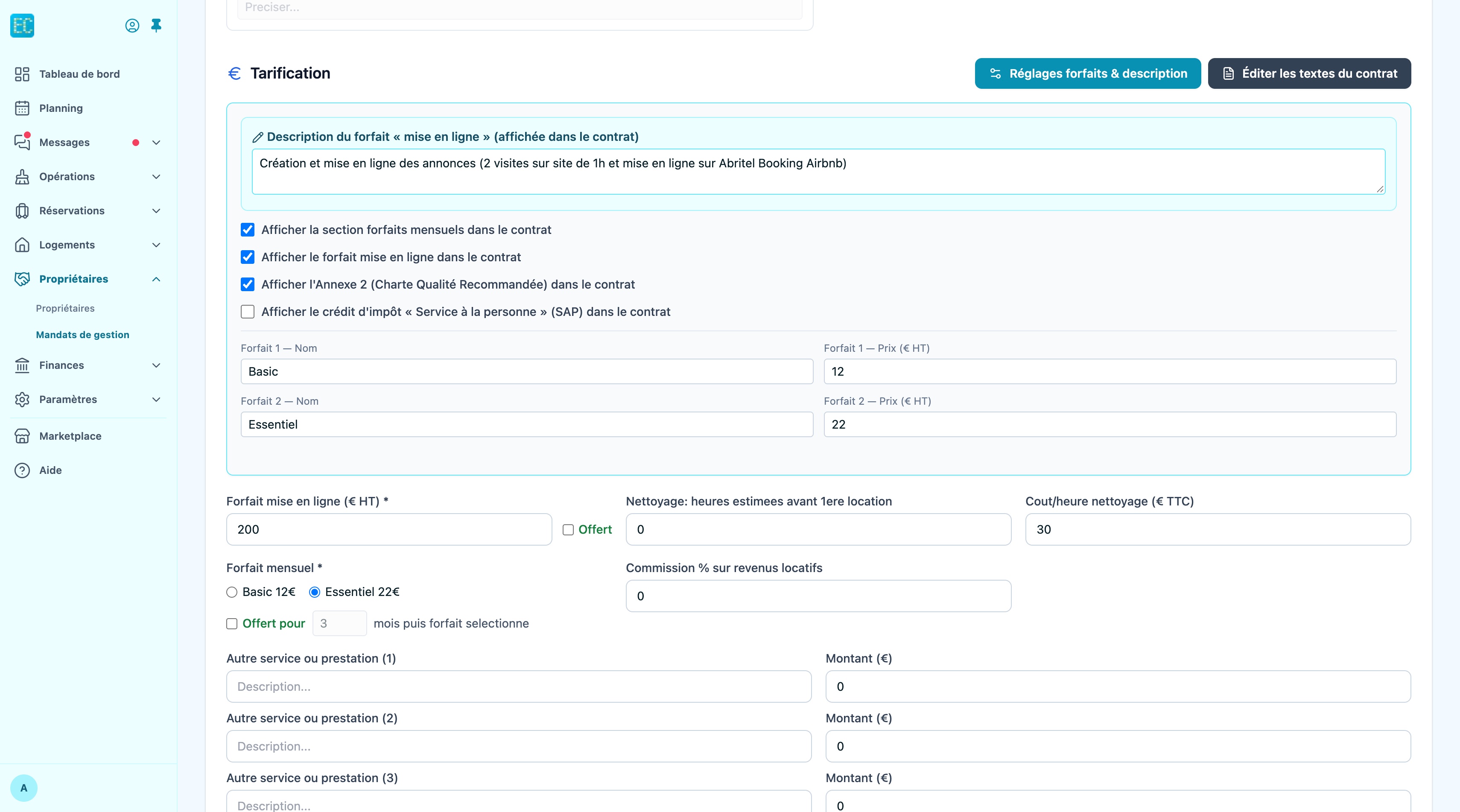Click the Cout/heure nettoyage field
Screen dimensions: 1460x812
pos(1218,530)
